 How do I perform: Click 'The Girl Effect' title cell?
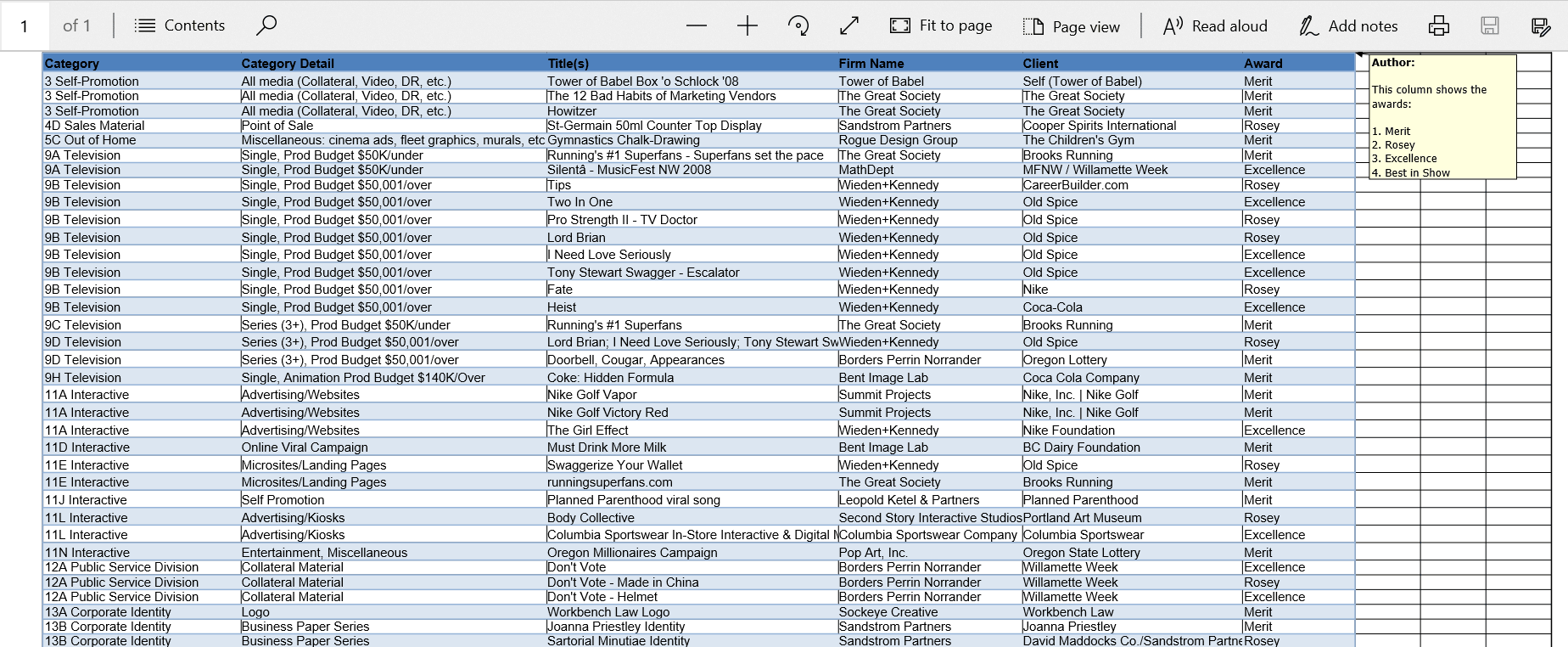click(x=587, y=430)
